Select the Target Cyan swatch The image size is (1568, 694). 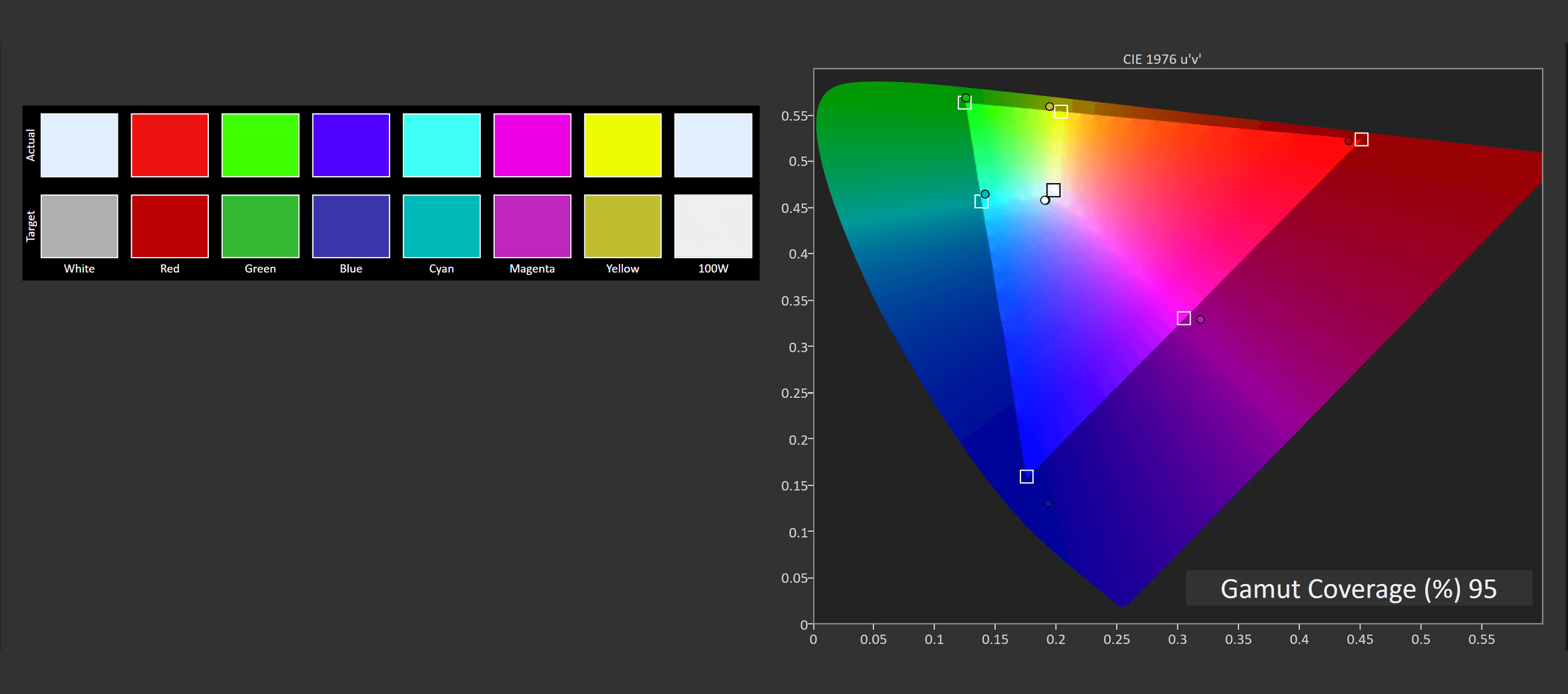point(442,226)
